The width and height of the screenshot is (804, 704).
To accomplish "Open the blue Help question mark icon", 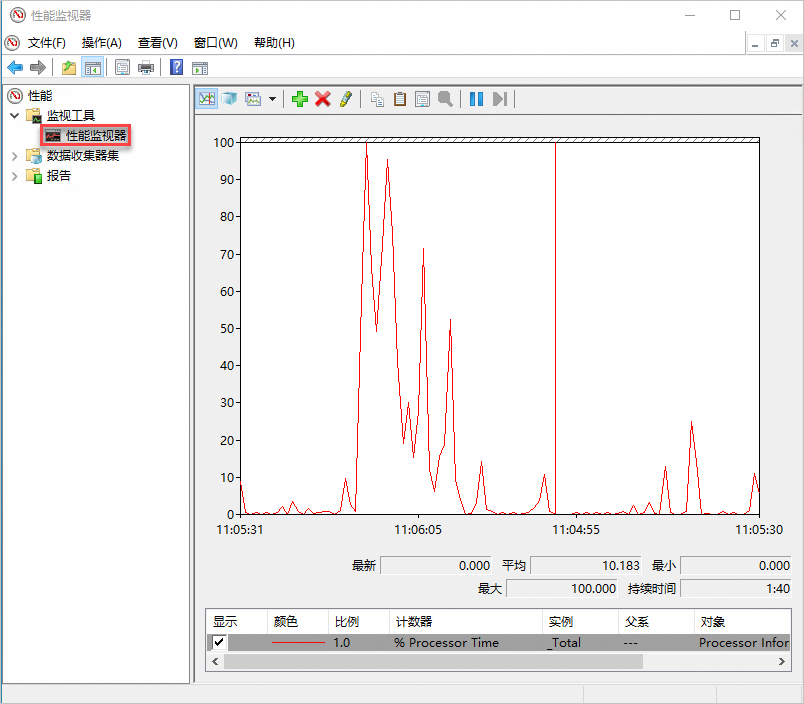I will pos(176,67).
